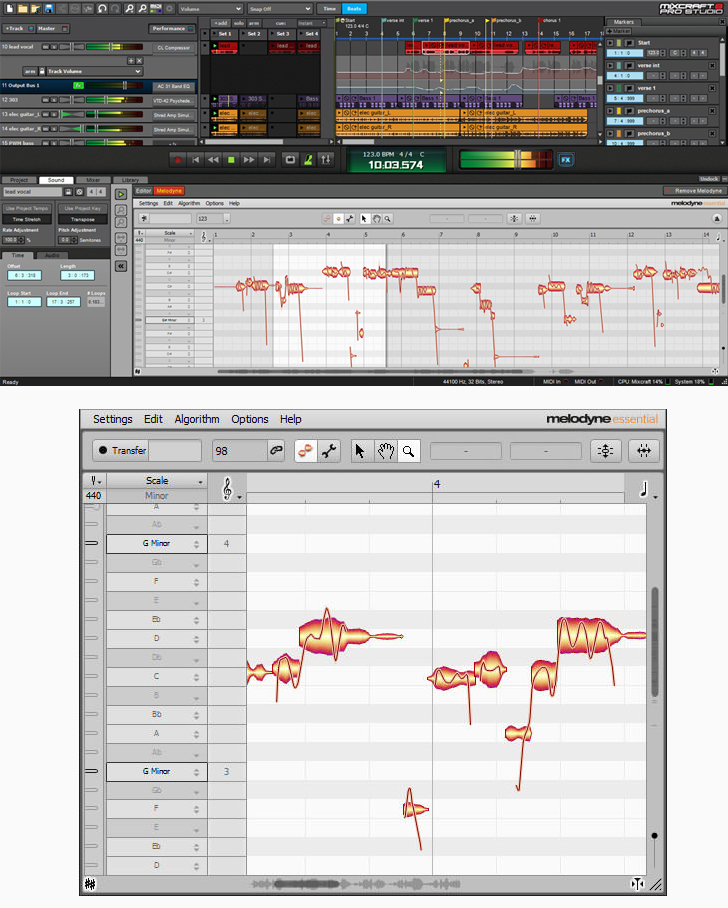Open Algorithm menu in lower Melodyne window
The width and height of the screenshot is (728, 908).
[x=197, y=419]
